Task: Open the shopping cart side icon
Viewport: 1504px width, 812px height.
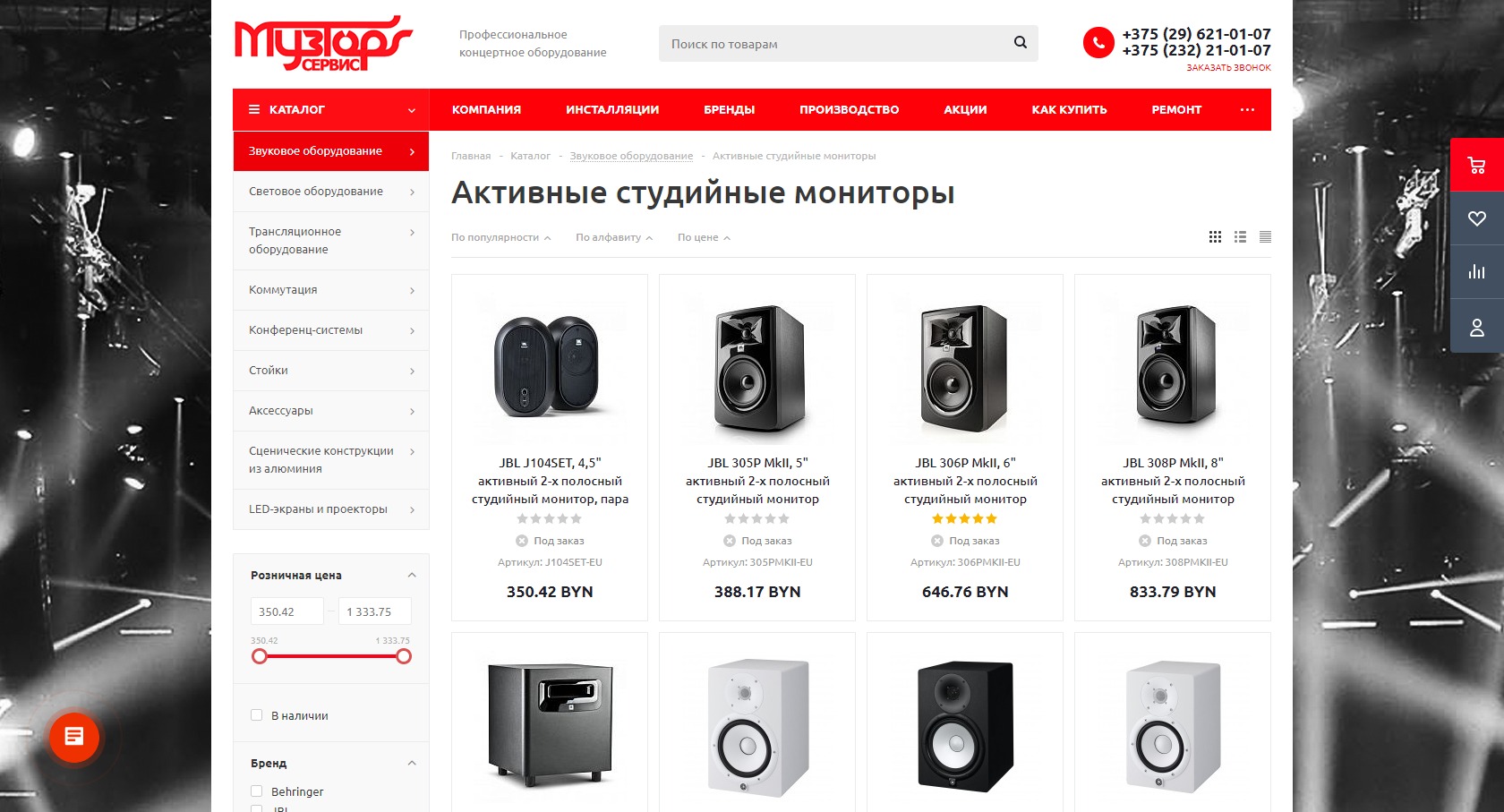Action: click(x=1477, y=165)
